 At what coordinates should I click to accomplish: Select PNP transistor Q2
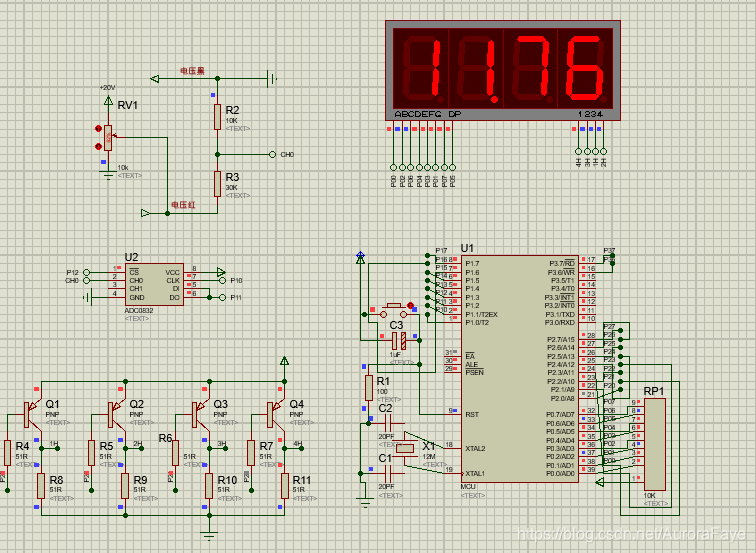[115, 414]
